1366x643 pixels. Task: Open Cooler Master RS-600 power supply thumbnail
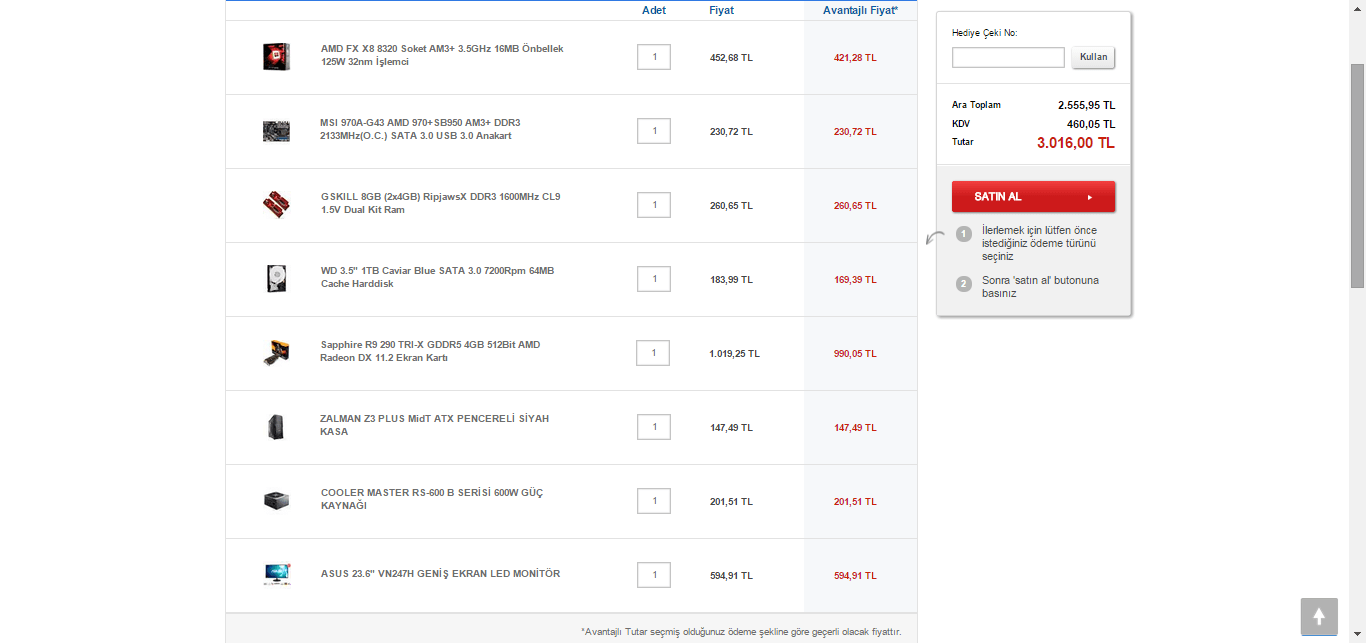click(276, 500)
